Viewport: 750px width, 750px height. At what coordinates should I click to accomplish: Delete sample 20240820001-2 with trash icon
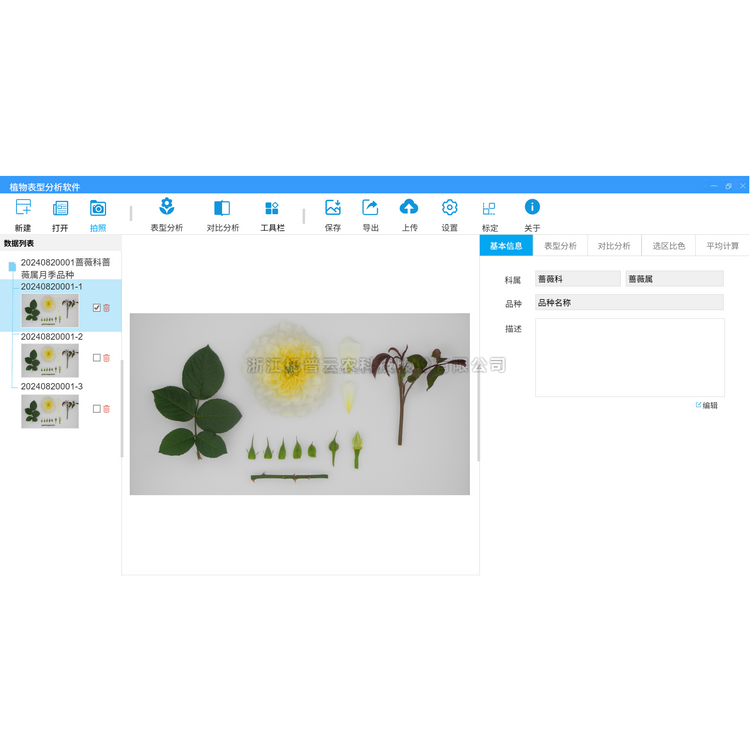click(107, 358)
